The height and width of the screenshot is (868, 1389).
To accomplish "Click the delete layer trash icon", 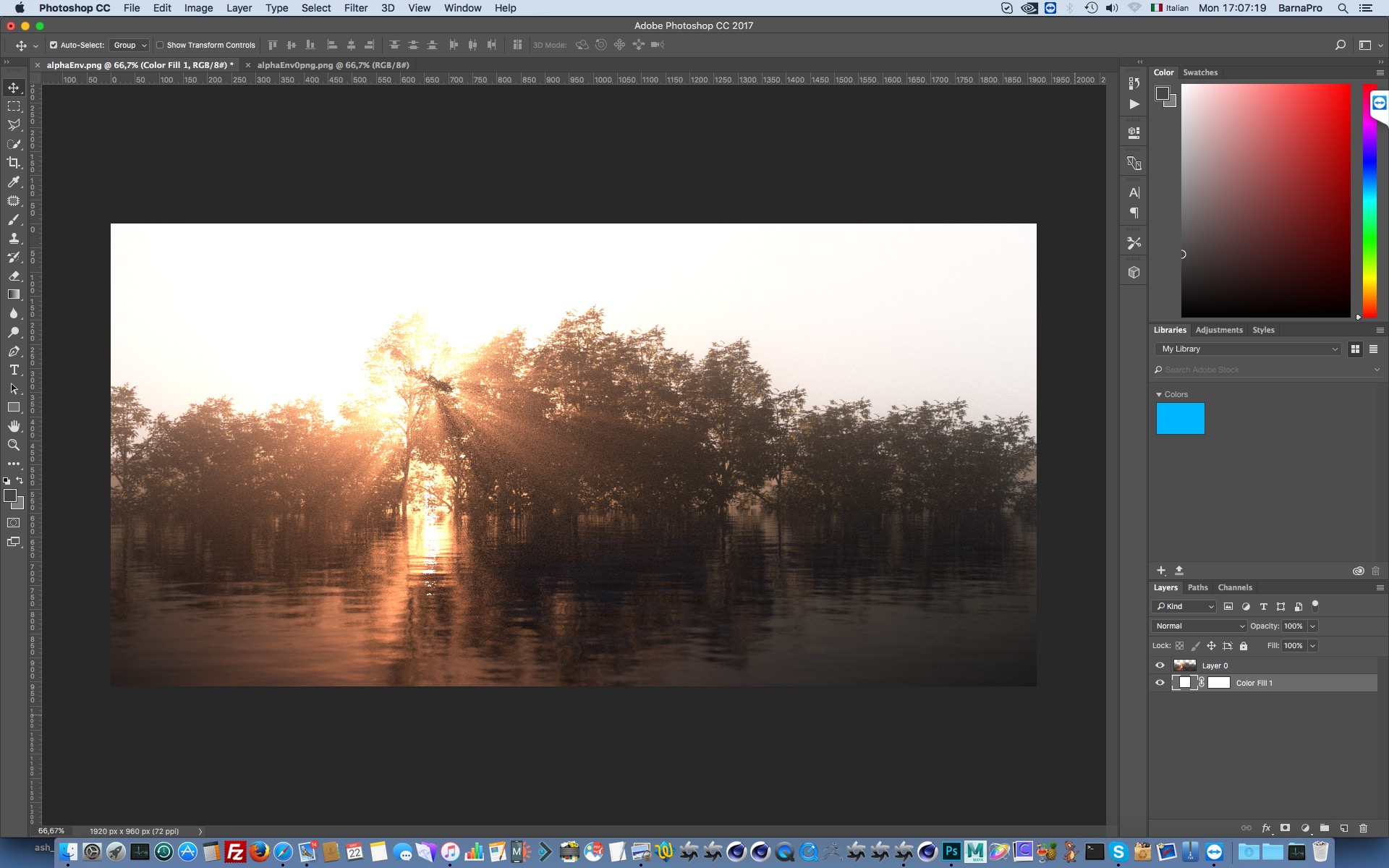I will tap(1363, 828).
